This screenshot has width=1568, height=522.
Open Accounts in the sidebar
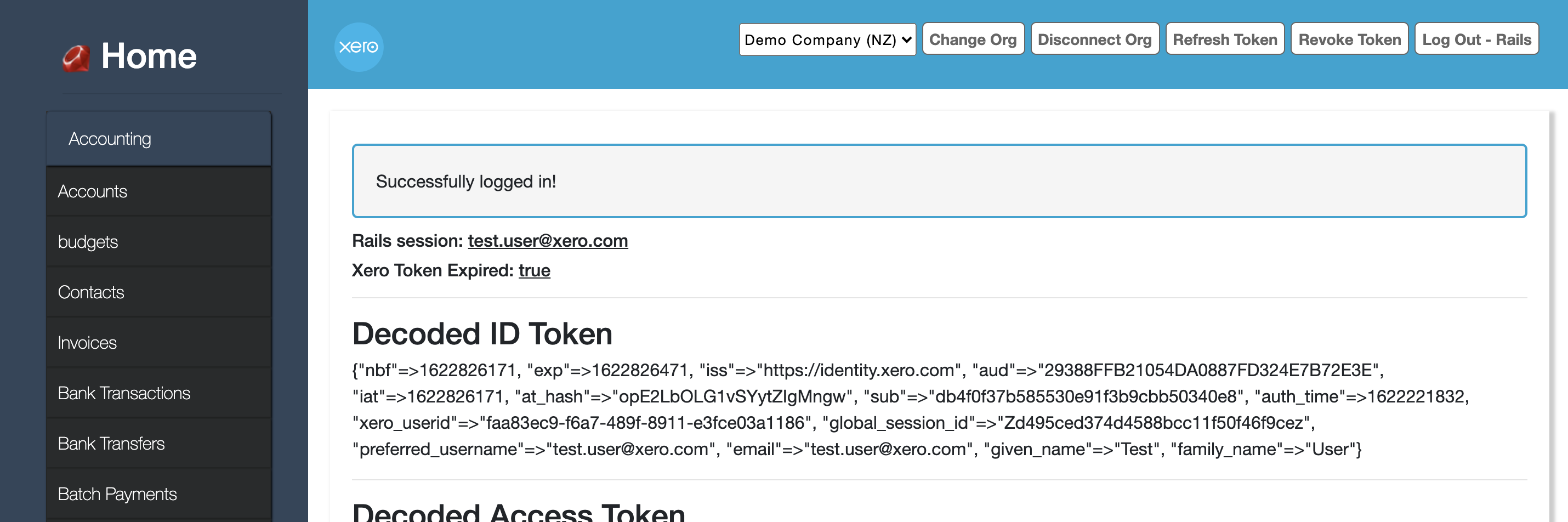pyautogui.click(x=158, y=191)
